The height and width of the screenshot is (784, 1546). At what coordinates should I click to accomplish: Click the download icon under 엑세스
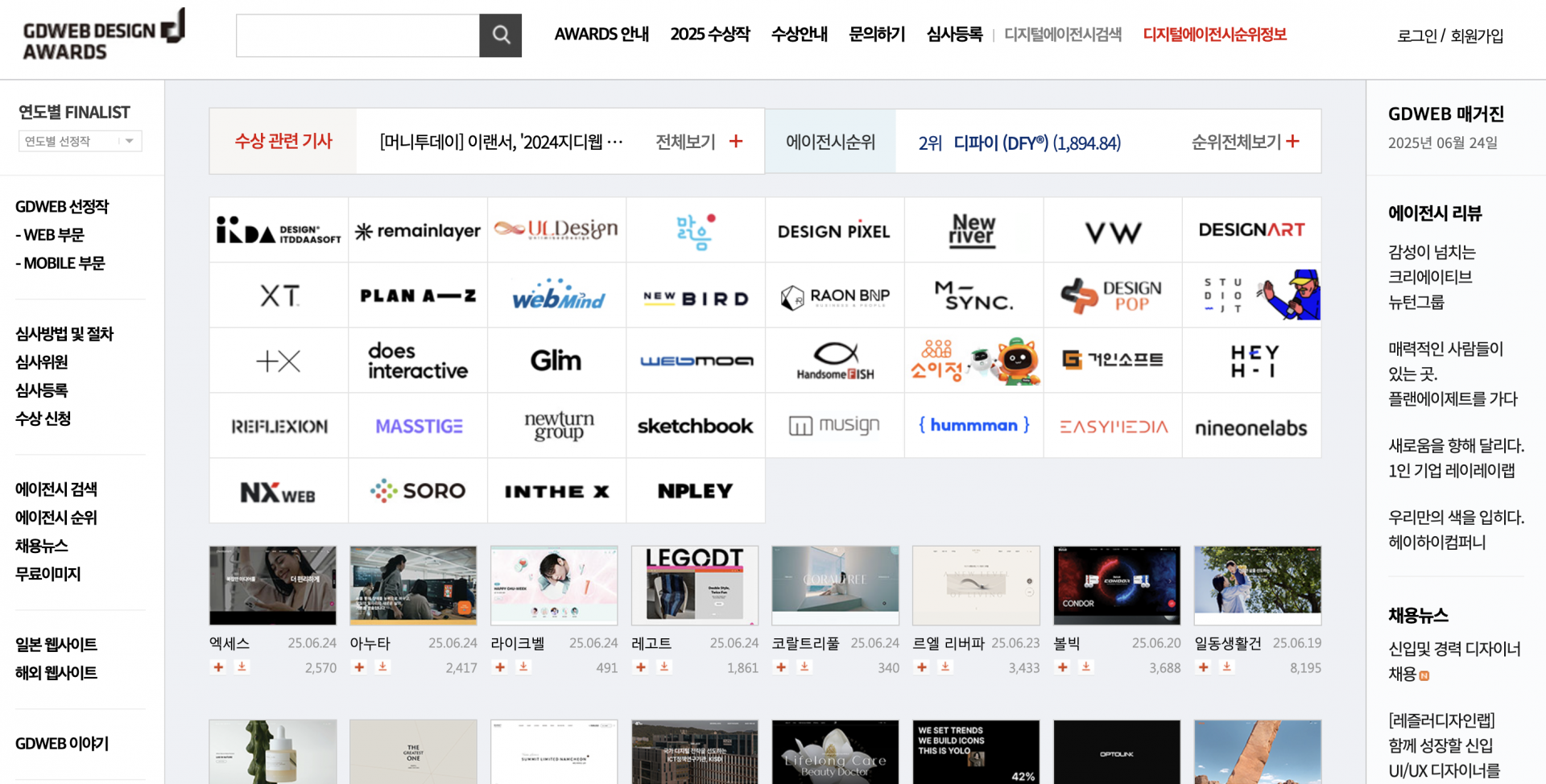click(x=242, y=667)
